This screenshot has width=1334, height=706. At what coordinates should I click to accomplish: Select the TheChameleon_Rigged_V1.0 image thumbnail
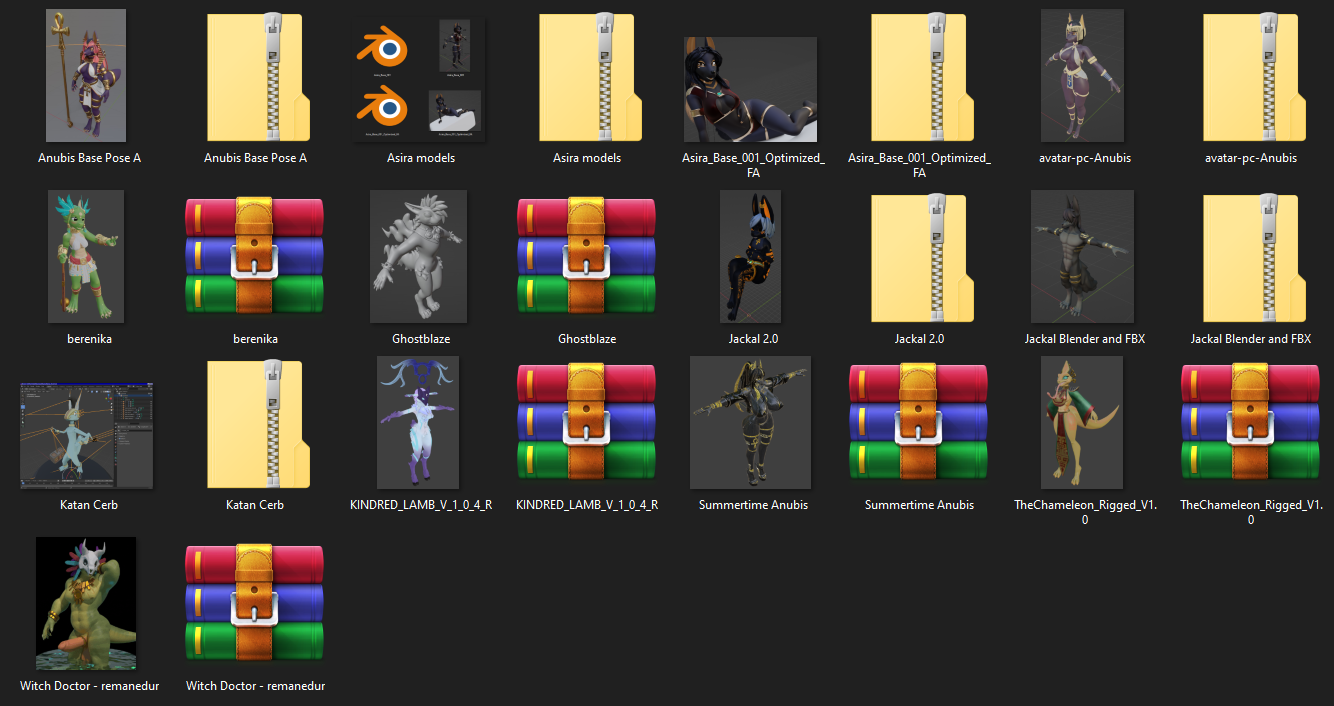click(x=1082, y=422)
